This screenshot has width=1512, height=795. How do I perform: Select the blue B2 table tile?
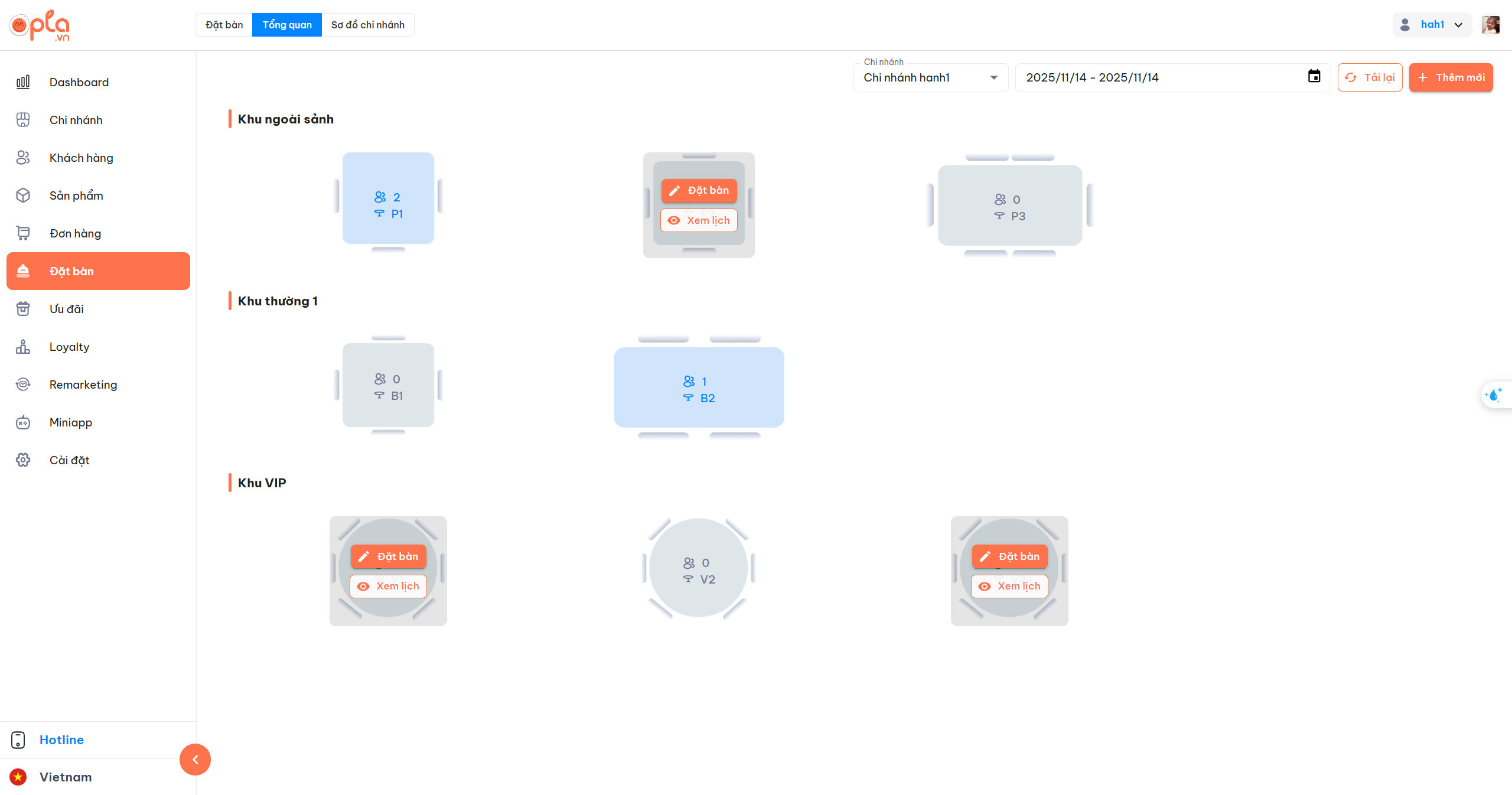click(699, 387)
